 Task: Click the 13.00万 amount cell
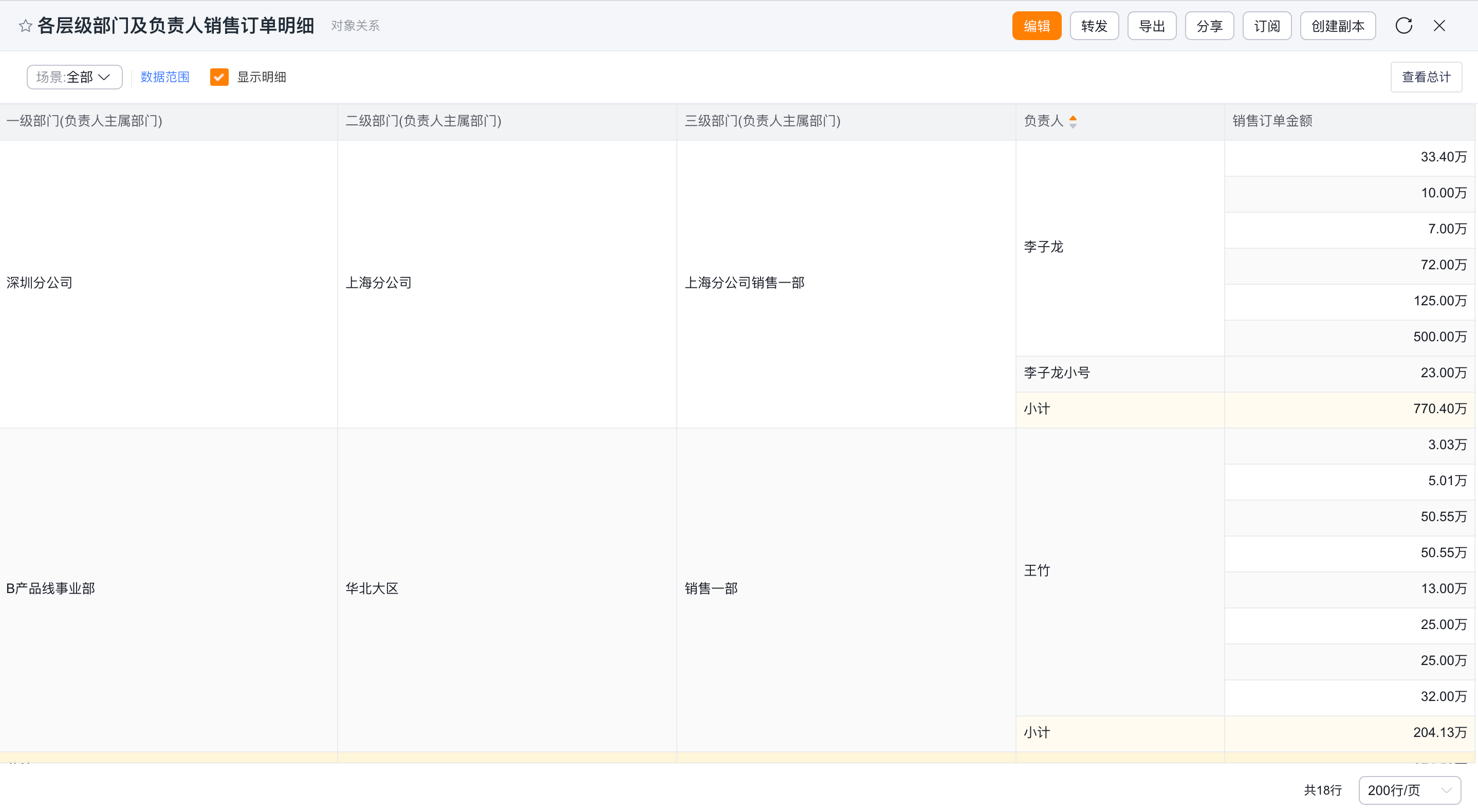(x=1350, y=589)
